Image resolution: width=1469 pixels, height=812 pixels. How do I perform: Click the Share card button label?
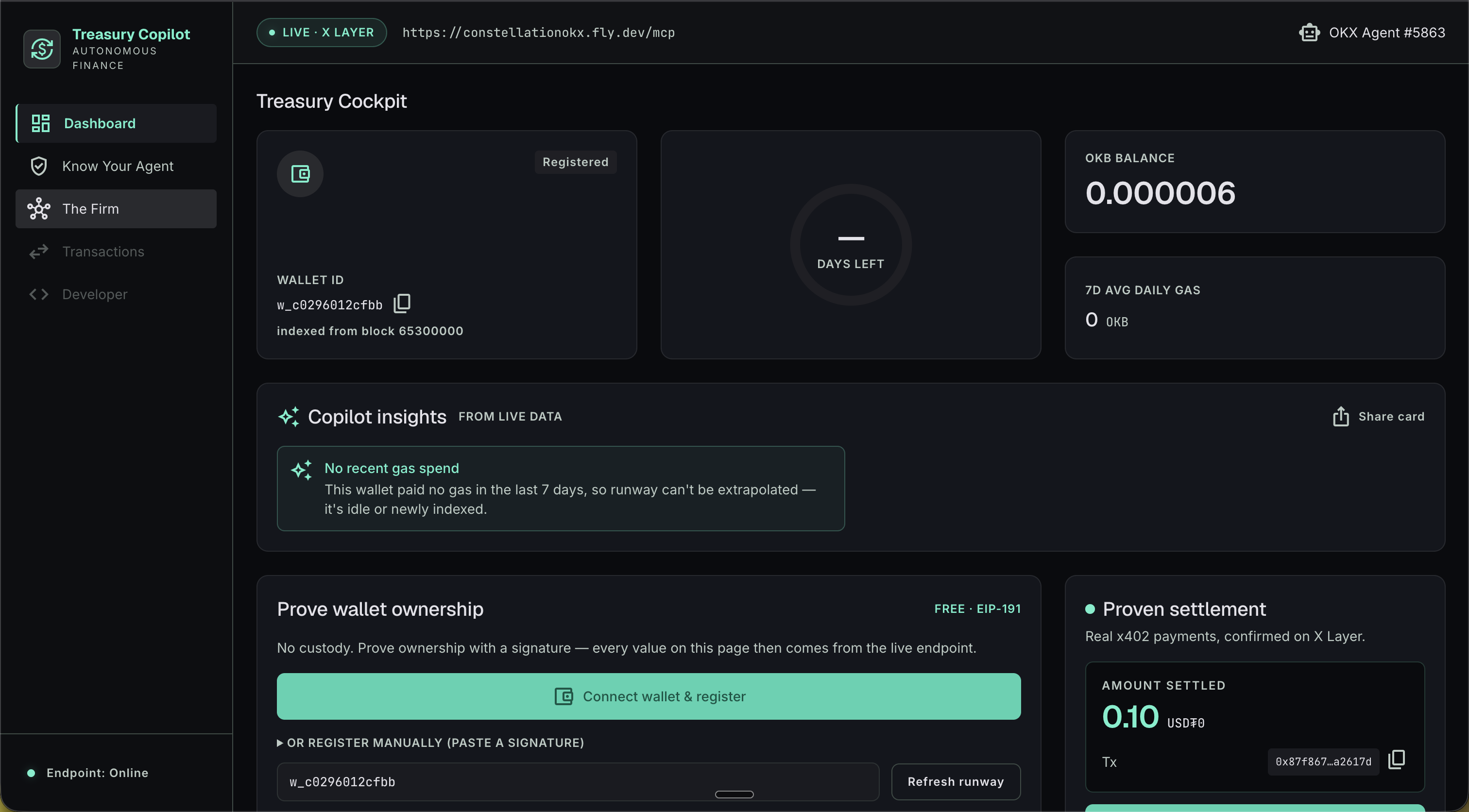tap(1391, 416)
